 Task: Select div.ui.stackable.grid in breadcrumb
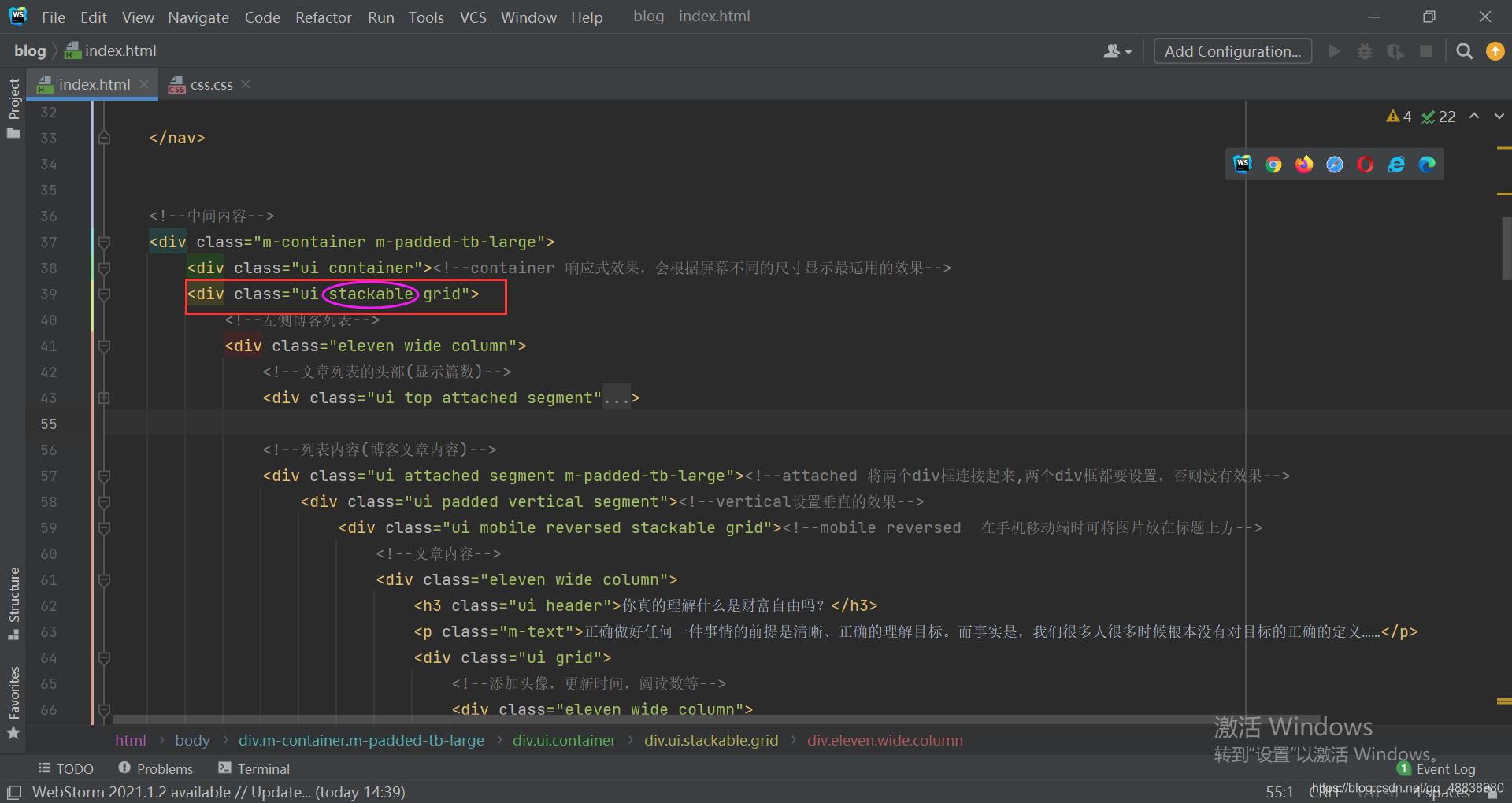[x=711, y=740]
